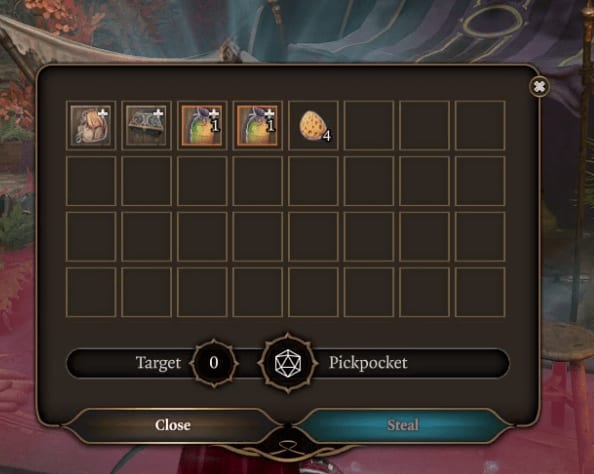Pick the first orange-highlighted pouch item
The height and width of the screenshot is (474, 594).
pos(202,125)
